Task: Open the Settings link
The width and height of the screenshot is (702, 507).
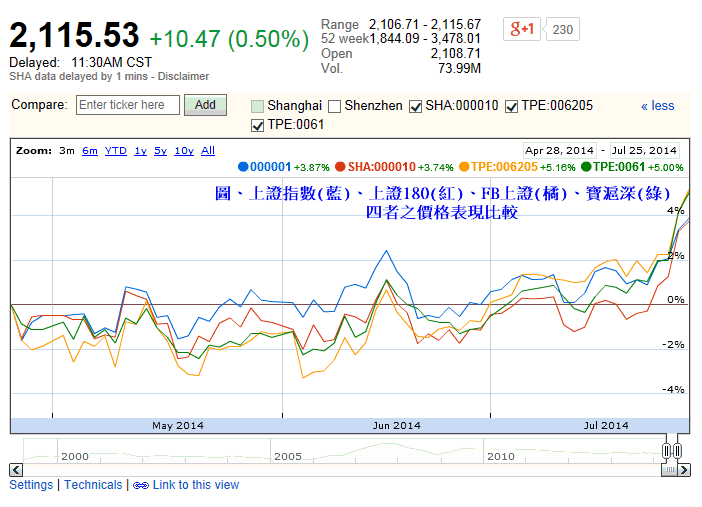Action: pyautogui.click(x=31, y=485)
